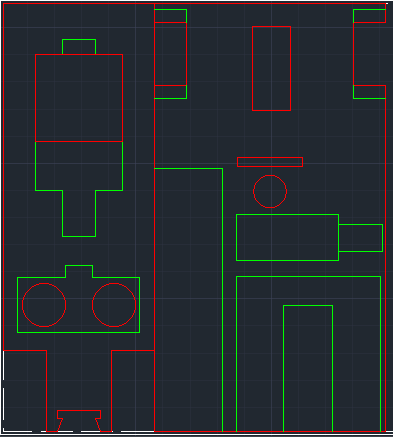Select the red left step block at bottom left

click(x=25, y=391)
